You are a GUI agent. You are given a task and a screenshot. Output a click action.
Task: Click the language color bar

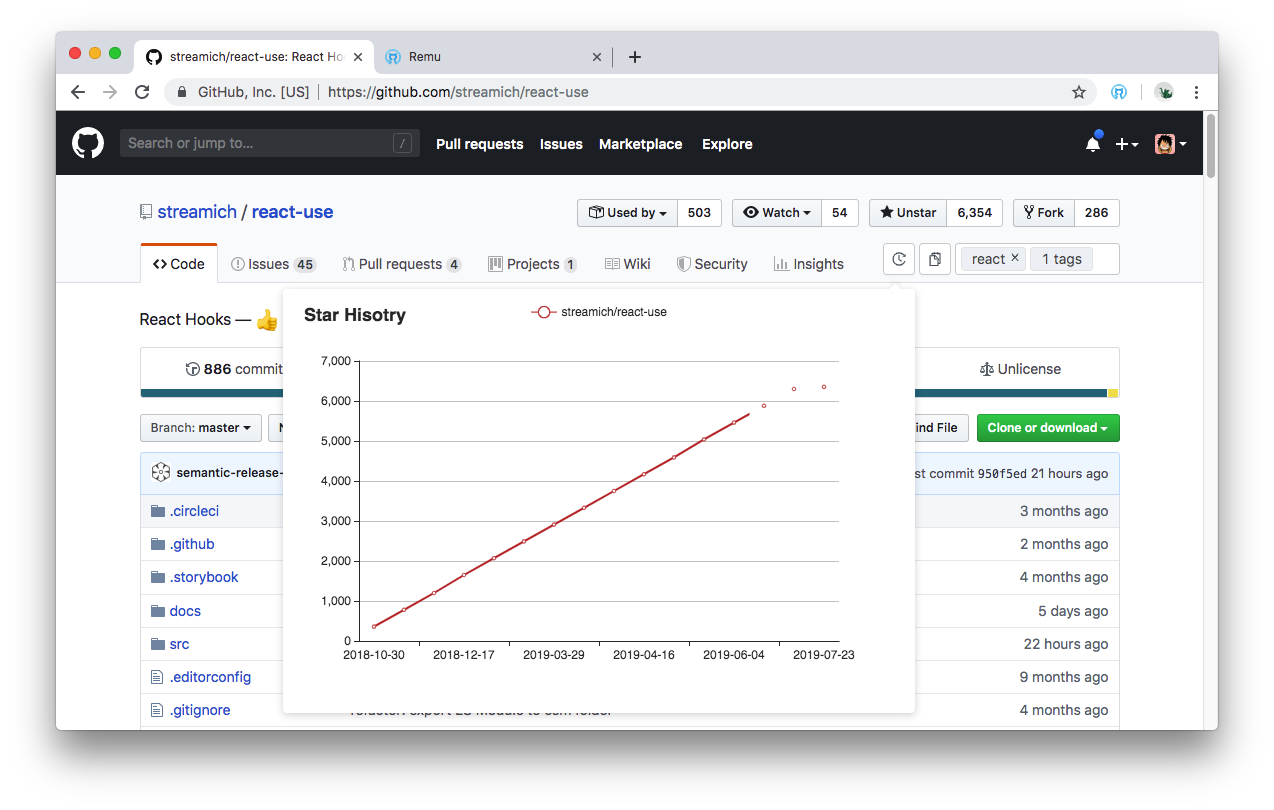pyautogui.click(x=629, y=393)
